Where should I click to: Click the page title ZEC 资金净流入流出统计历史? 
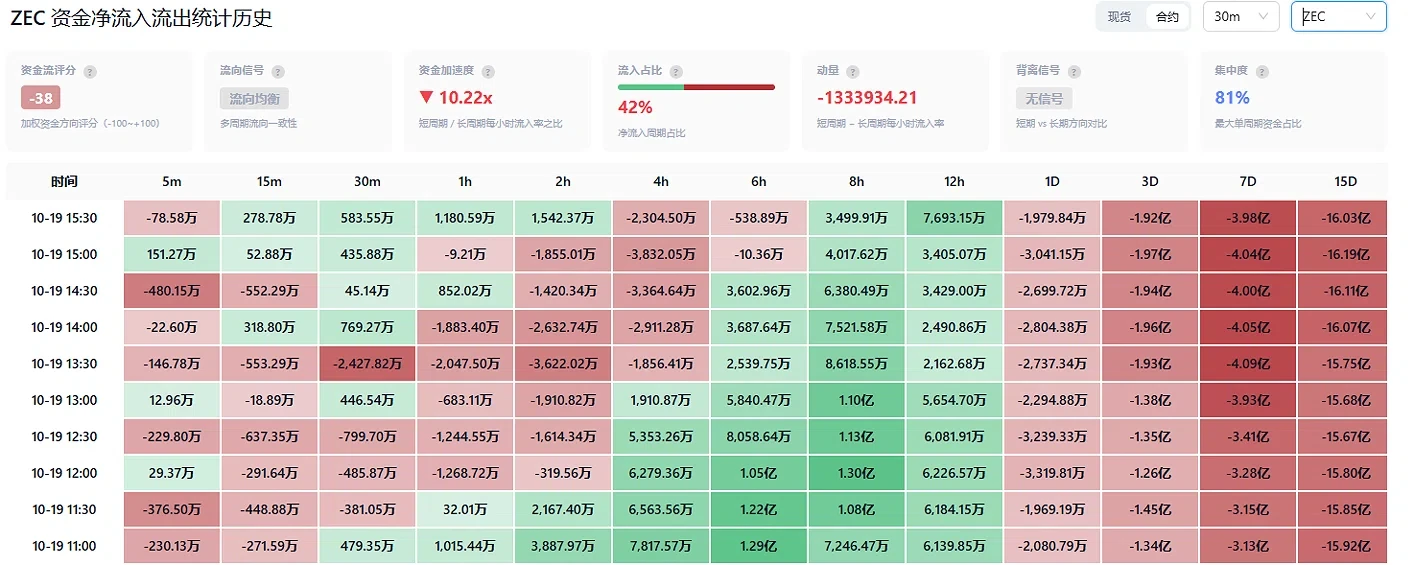click(141, 18)
